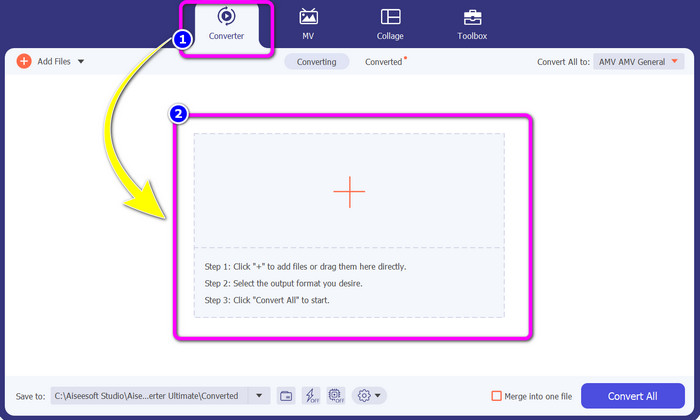
Task: Open the Collage tab
Action: [390, 25]
